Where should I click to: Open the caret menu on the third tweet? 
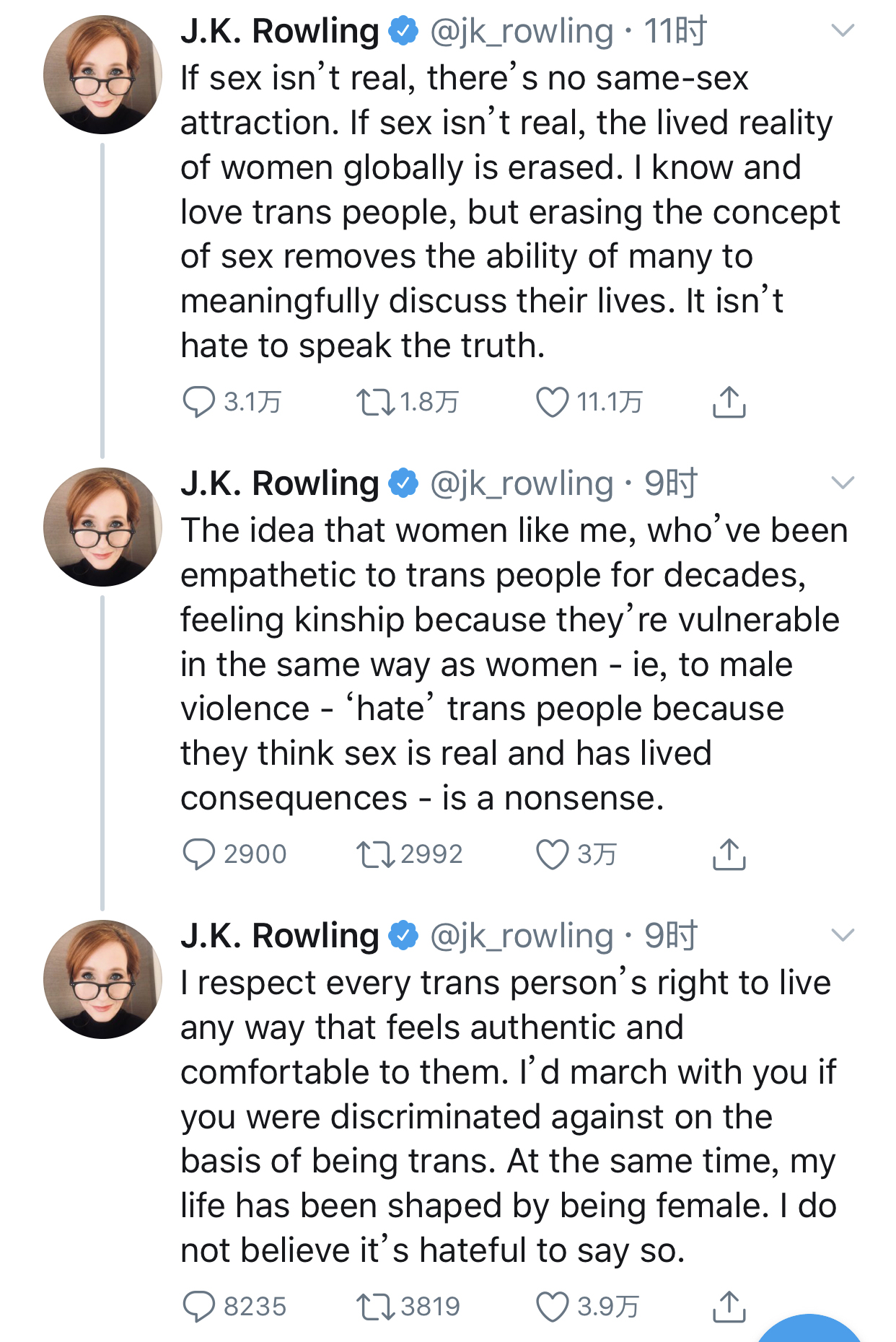click(842, 937)
